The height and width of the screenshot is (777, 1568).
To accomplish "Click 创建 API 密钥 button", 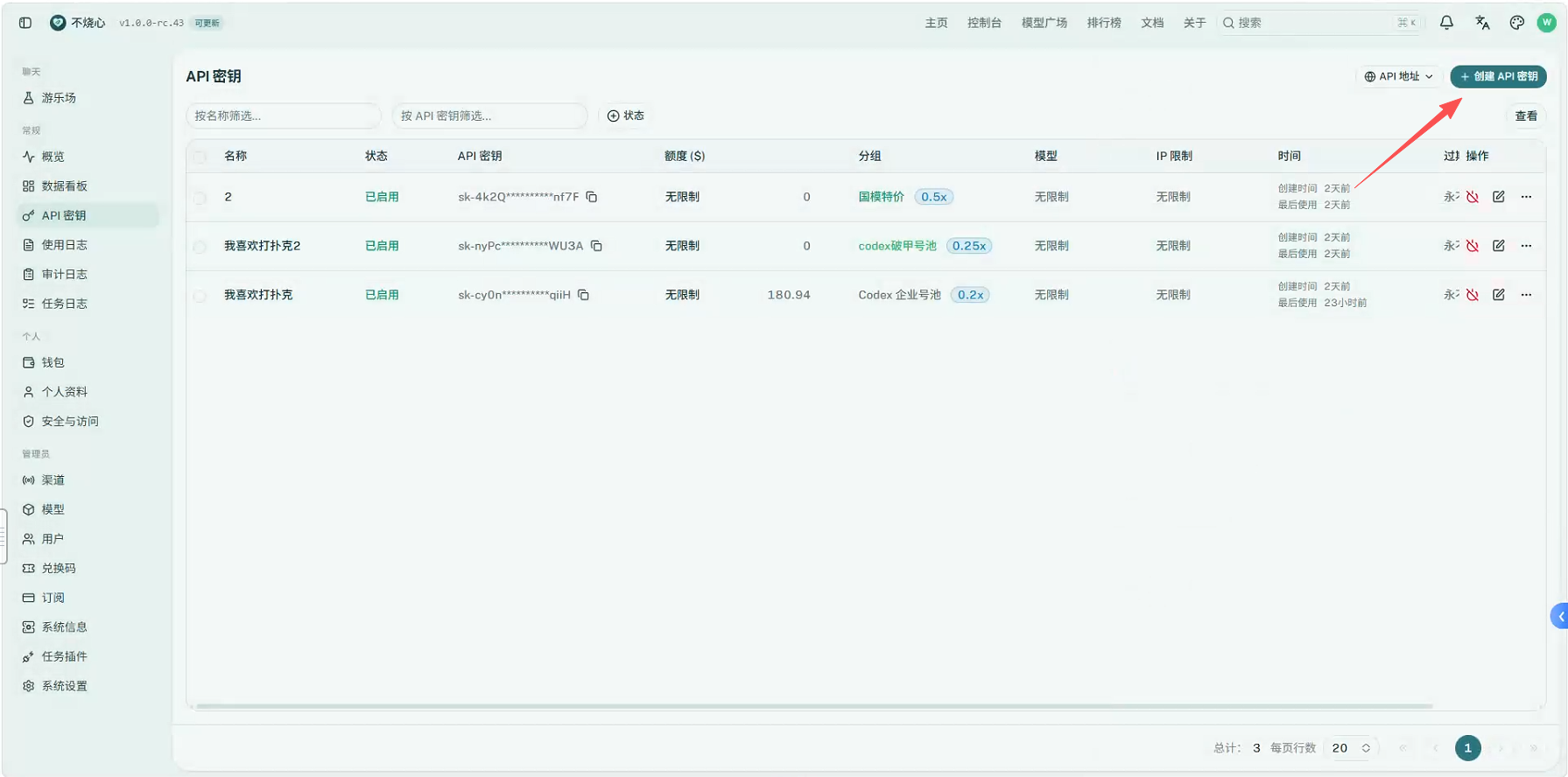I will [1498, 76].
